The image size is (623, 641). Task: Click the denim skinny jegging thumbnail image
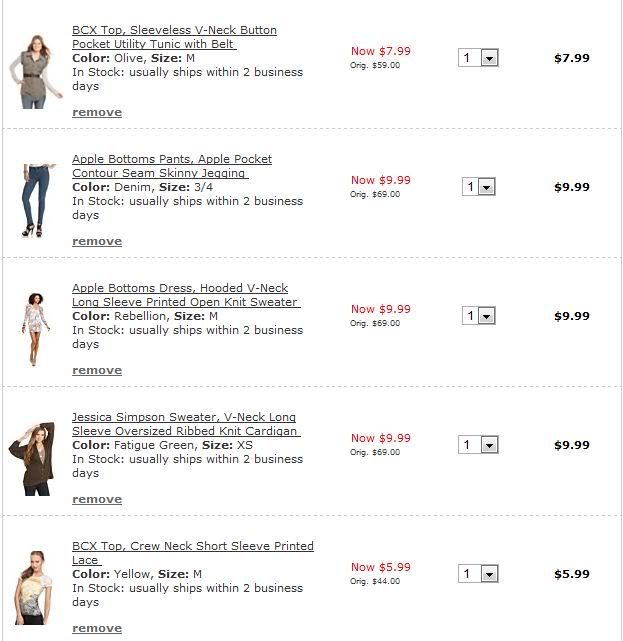point(36,201)
